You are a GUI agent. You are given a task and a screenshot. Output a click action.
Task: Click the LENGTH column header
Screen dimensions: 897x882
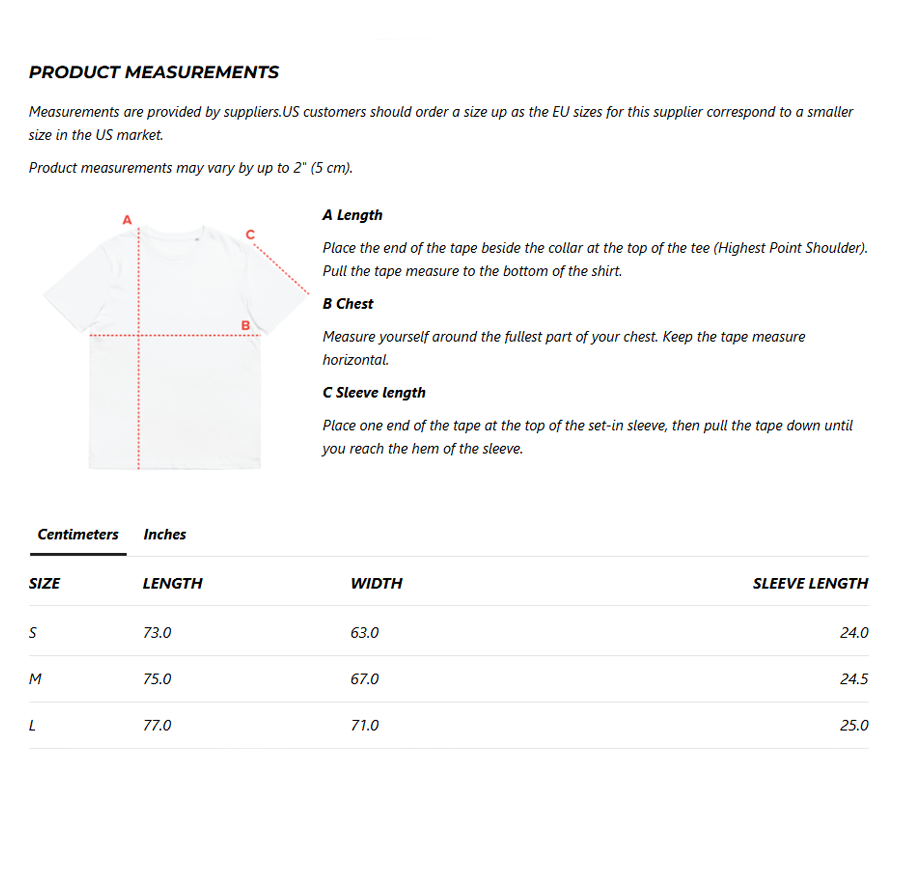point(172,583)
